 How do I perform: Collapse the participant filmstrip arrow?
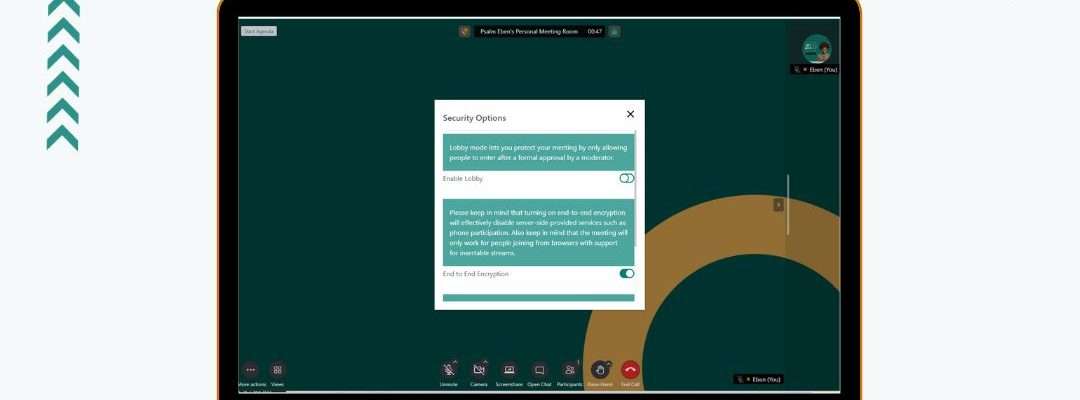tap(778, 204)
